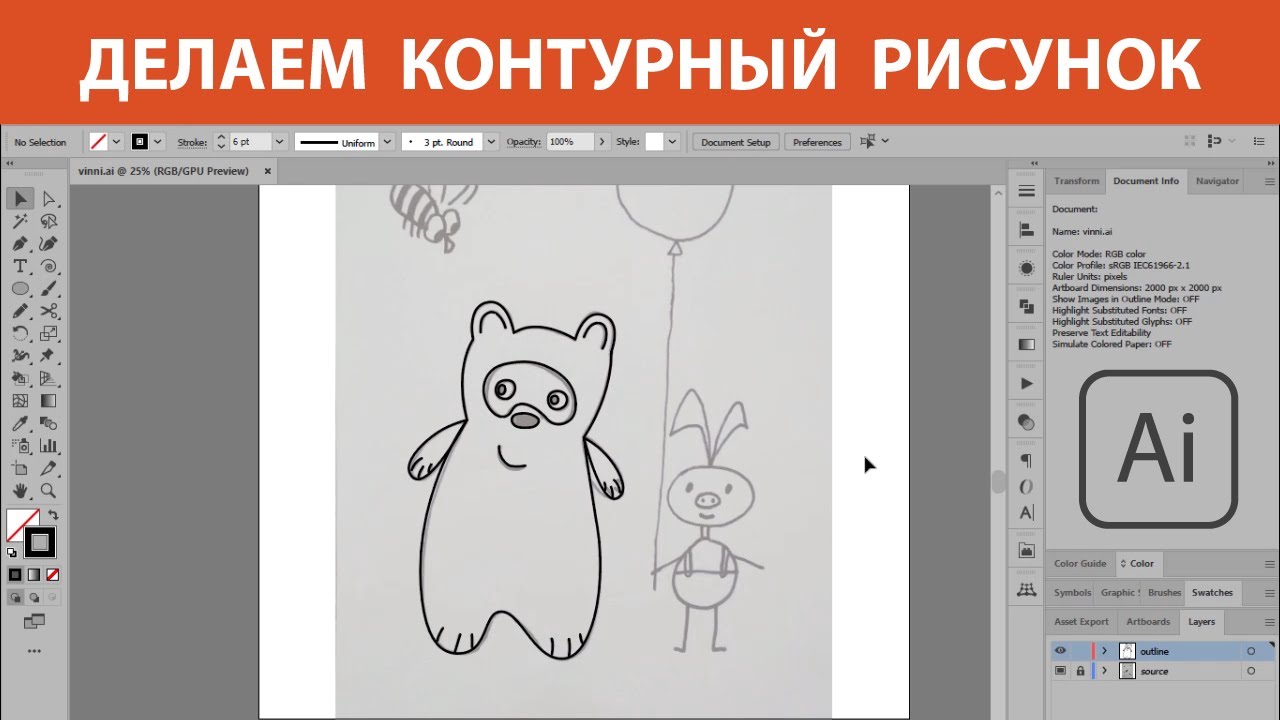Select the Artboard tool

click(20, 469)
